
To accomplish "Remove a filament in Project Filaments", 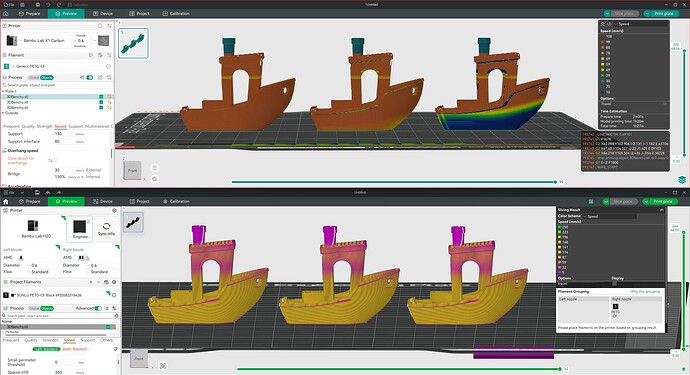I will pos(99,282).
